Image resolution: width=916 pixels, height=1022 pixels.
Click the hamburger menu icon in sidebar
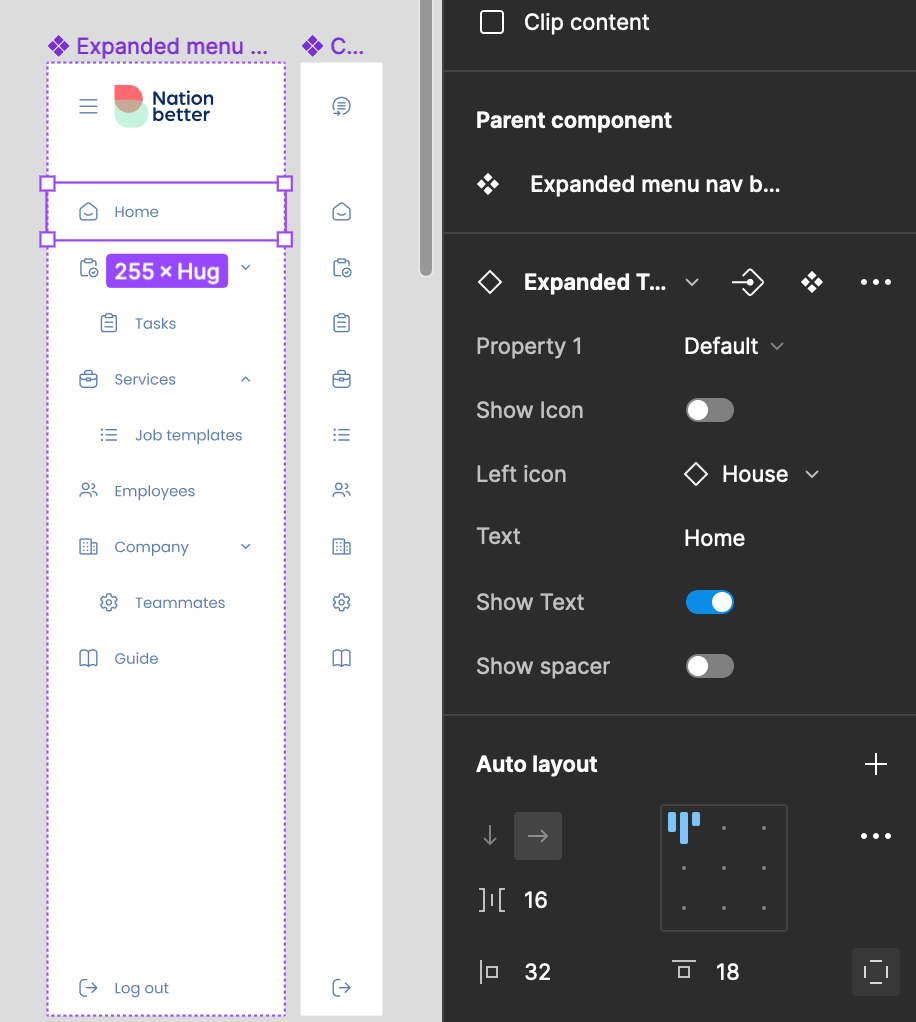89,106
